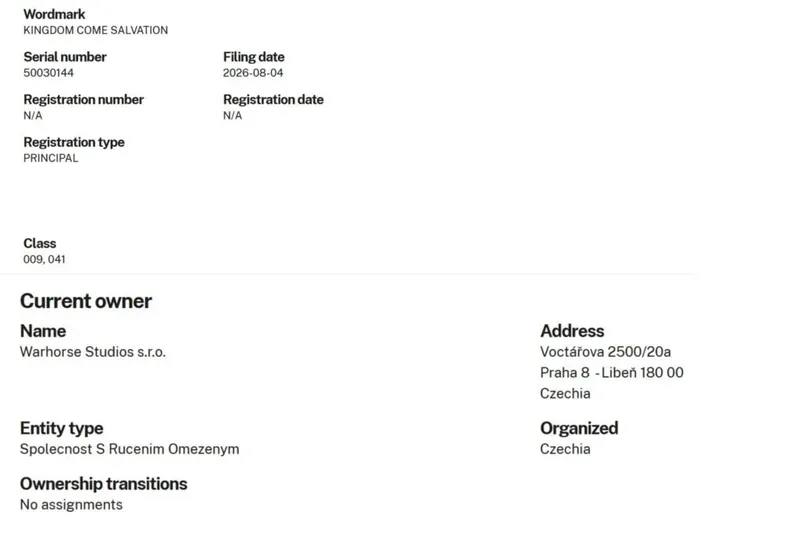Click the owner name Warhorse Studios s.r.o.

coord(93,352)
